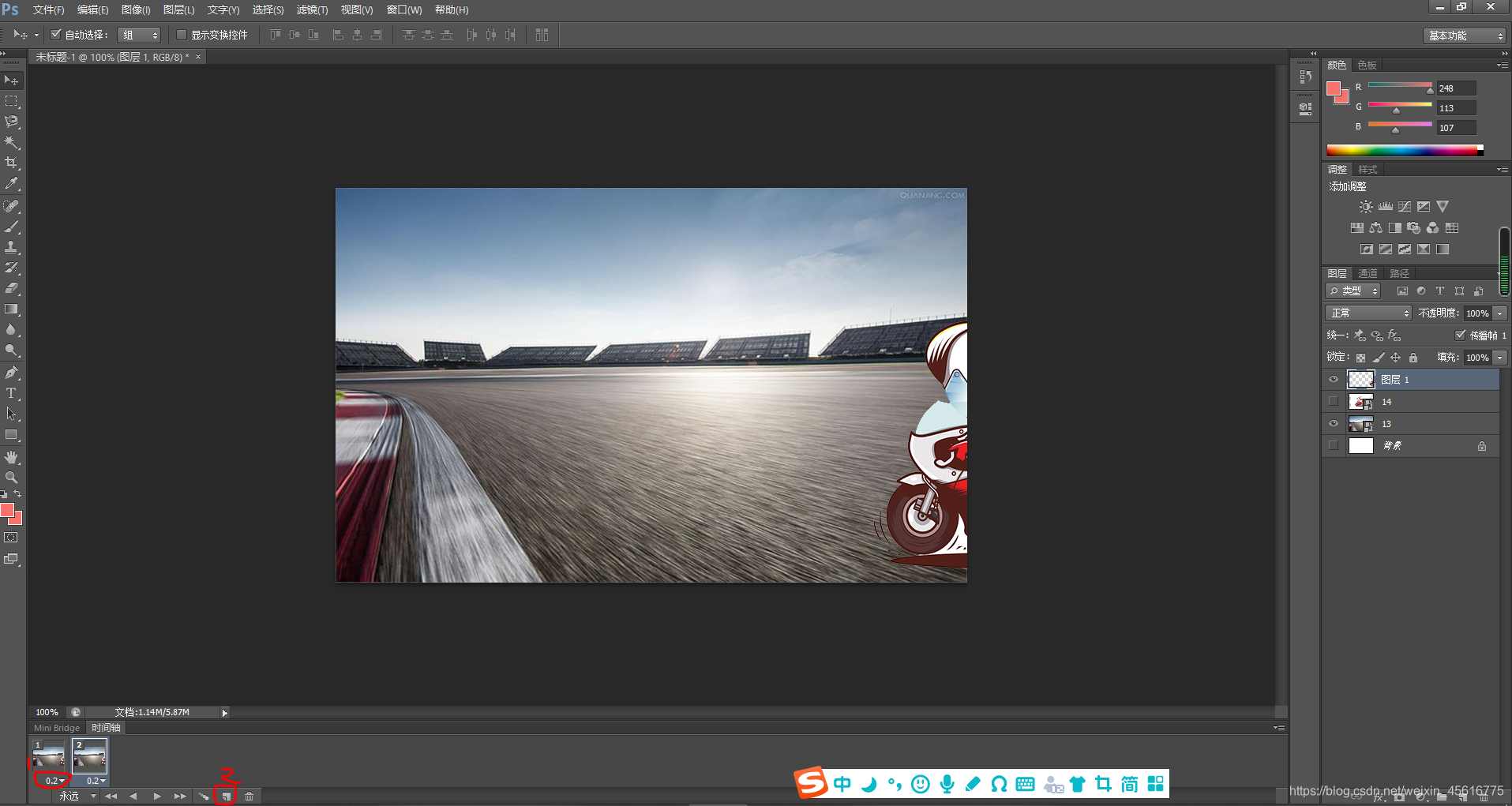Select the Move tool in the toolbox
1512x806 pixels.
[x=12, y=81]
